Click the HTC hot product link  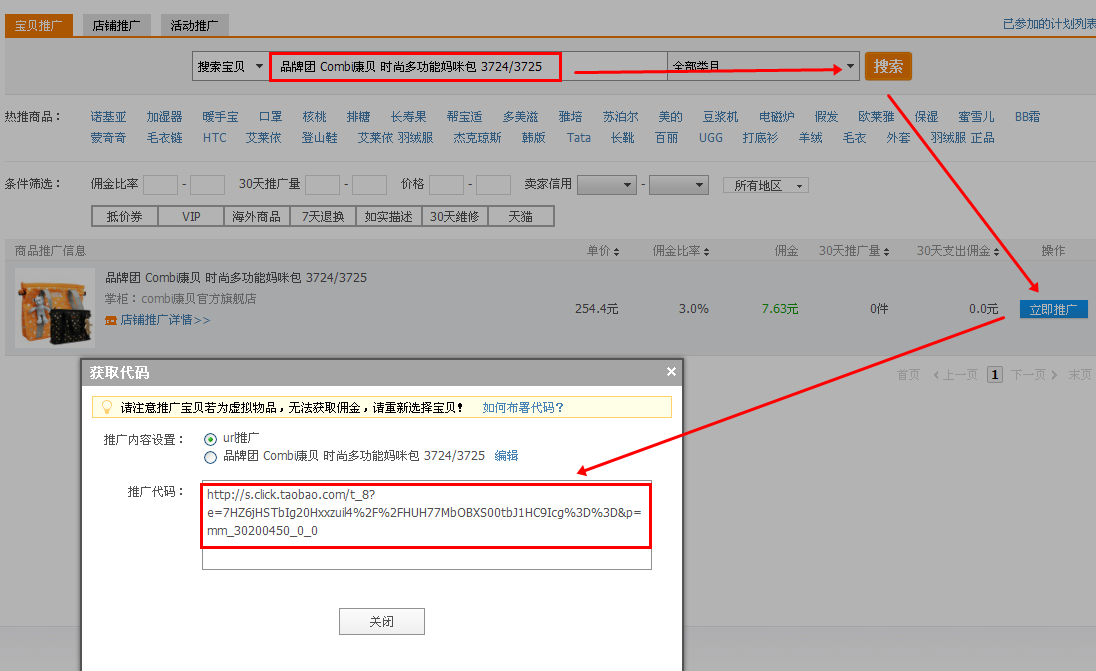215,138
